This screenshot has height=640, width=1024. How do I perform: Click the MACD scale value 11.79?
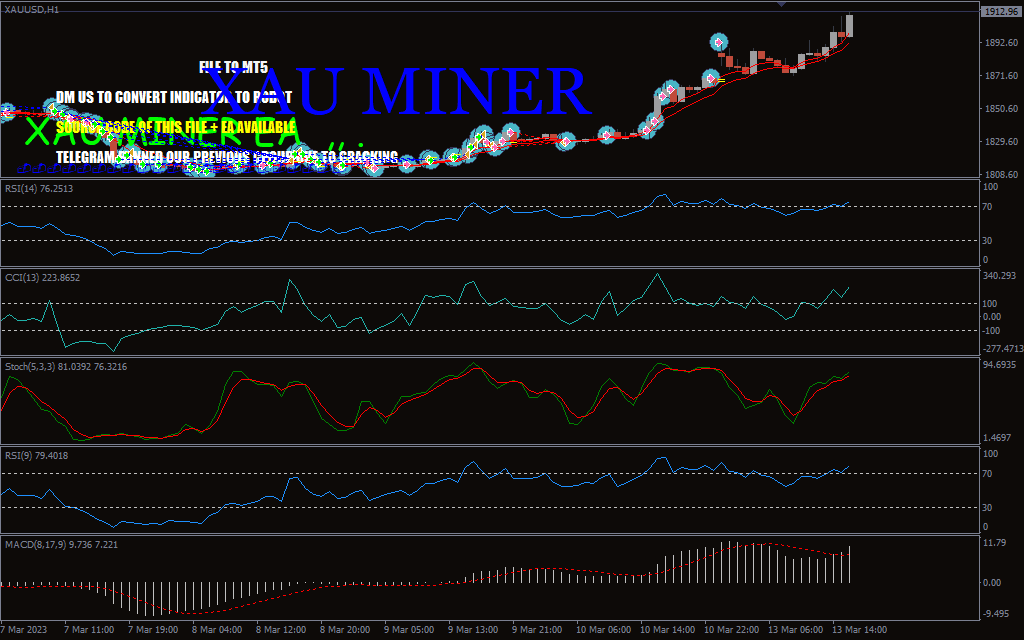[x=994, y=543]
